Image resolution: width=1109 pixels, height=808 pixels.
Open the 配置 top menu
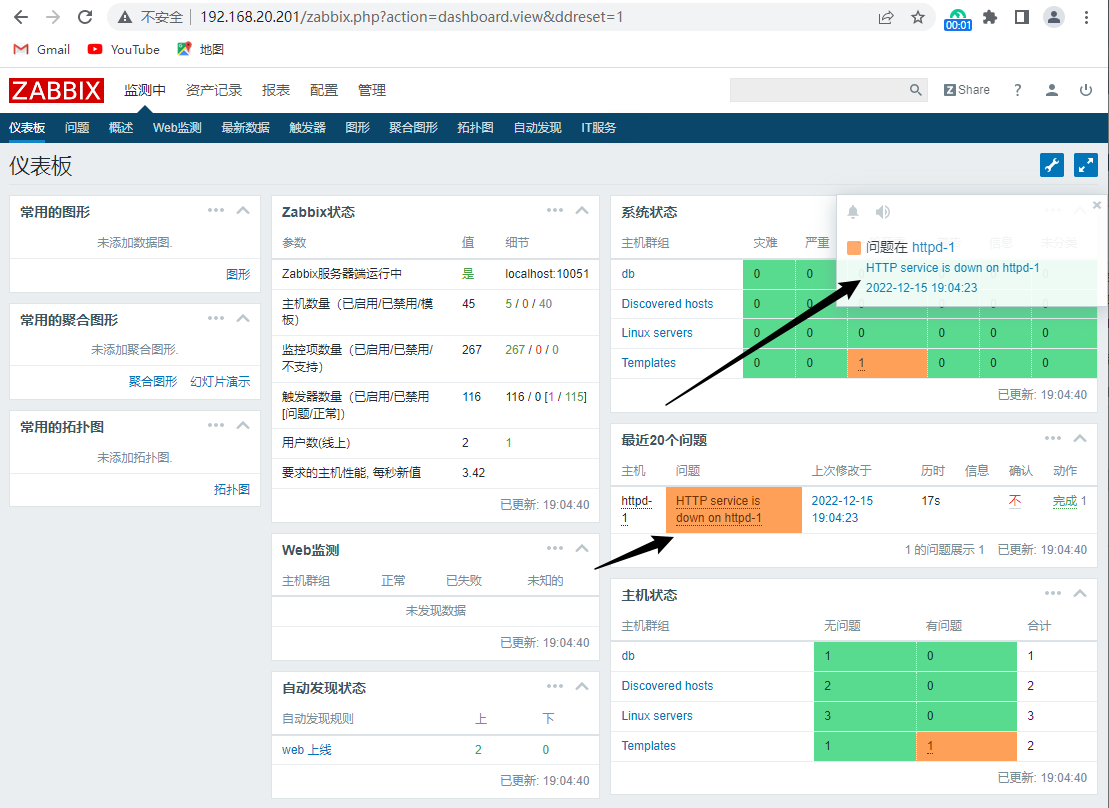tap(324, 90)
